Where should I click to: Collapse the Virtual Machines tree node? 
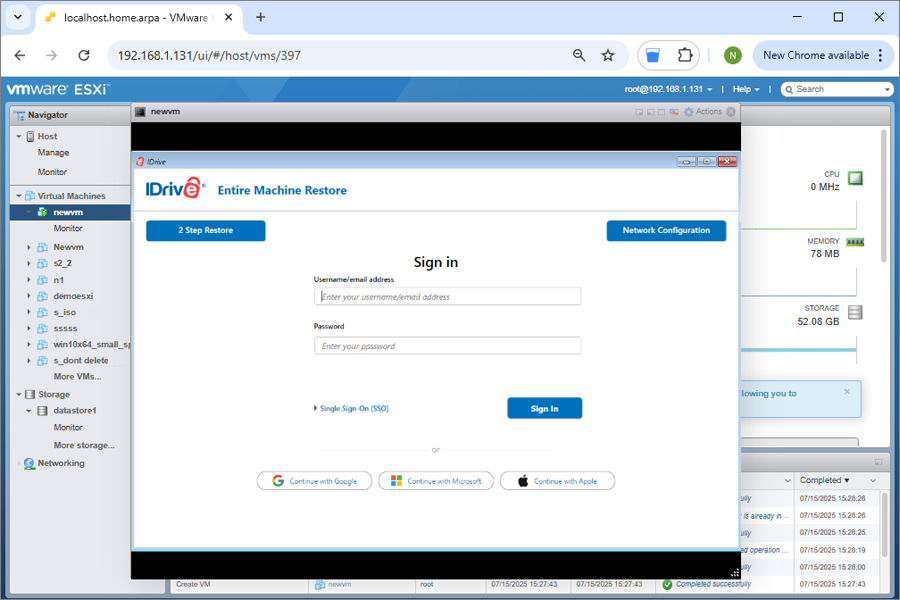[19, 196]
